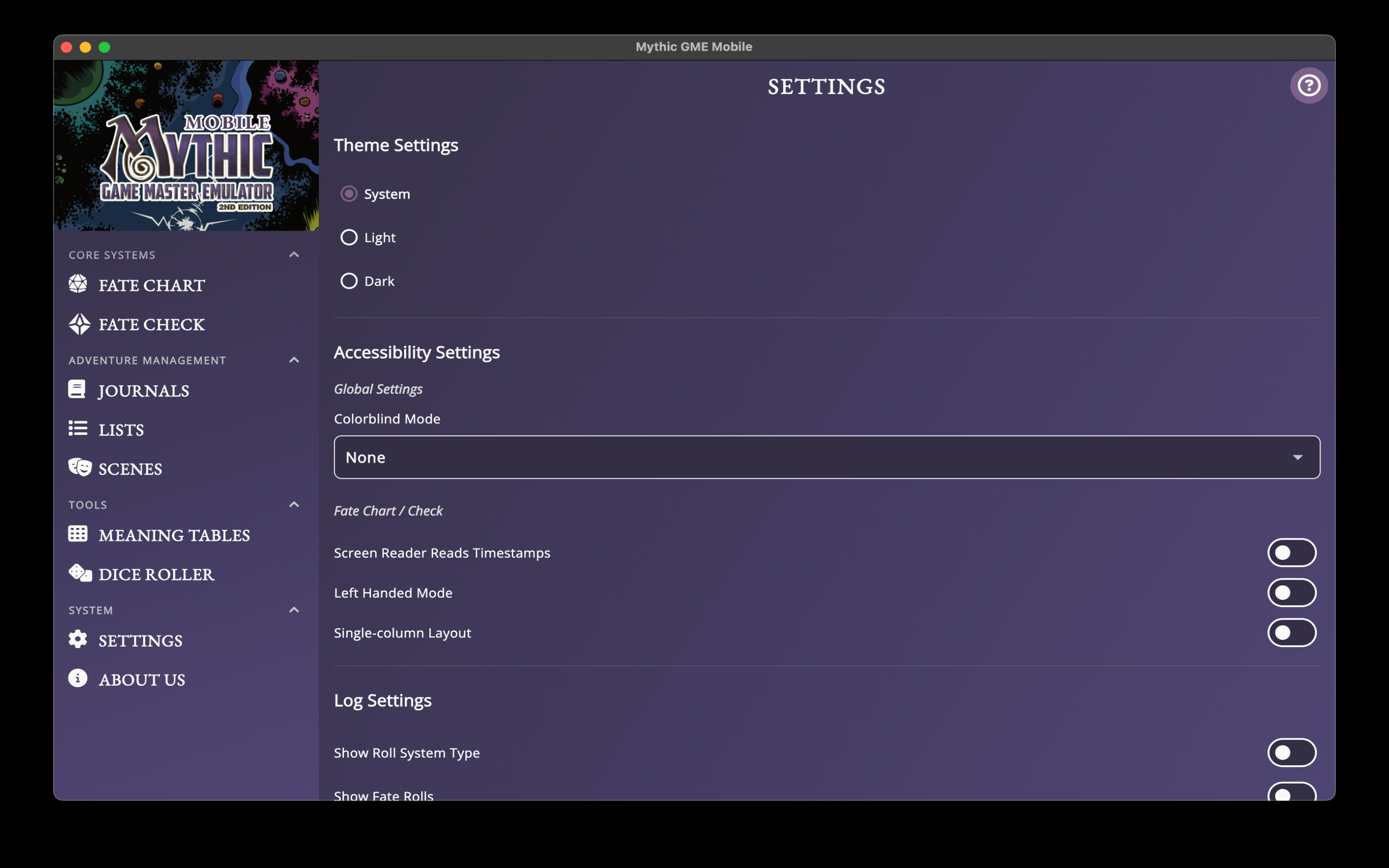Collapse the Tools section chevron

click(x=294, y=504)
